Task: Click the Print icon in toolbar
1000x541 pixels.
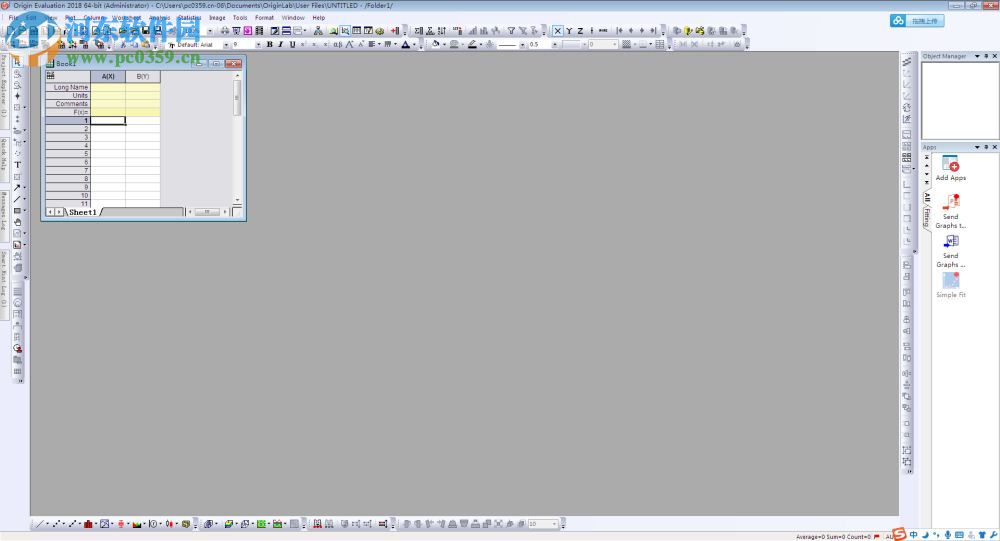Action: click(x=225, y=31)
